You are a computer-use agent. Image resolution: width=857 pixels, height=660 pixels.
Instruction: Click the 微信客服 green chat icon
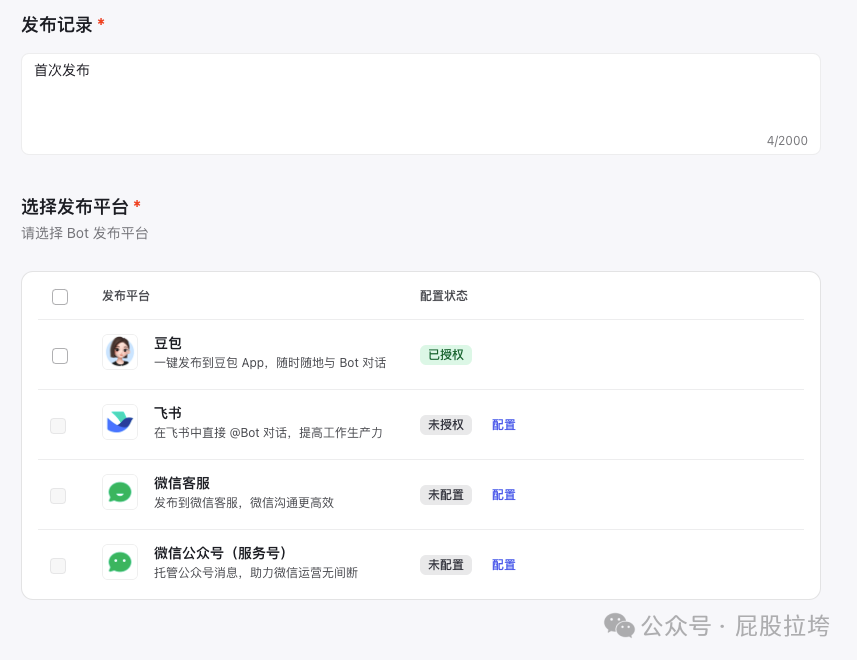click(x=120, y=492)
